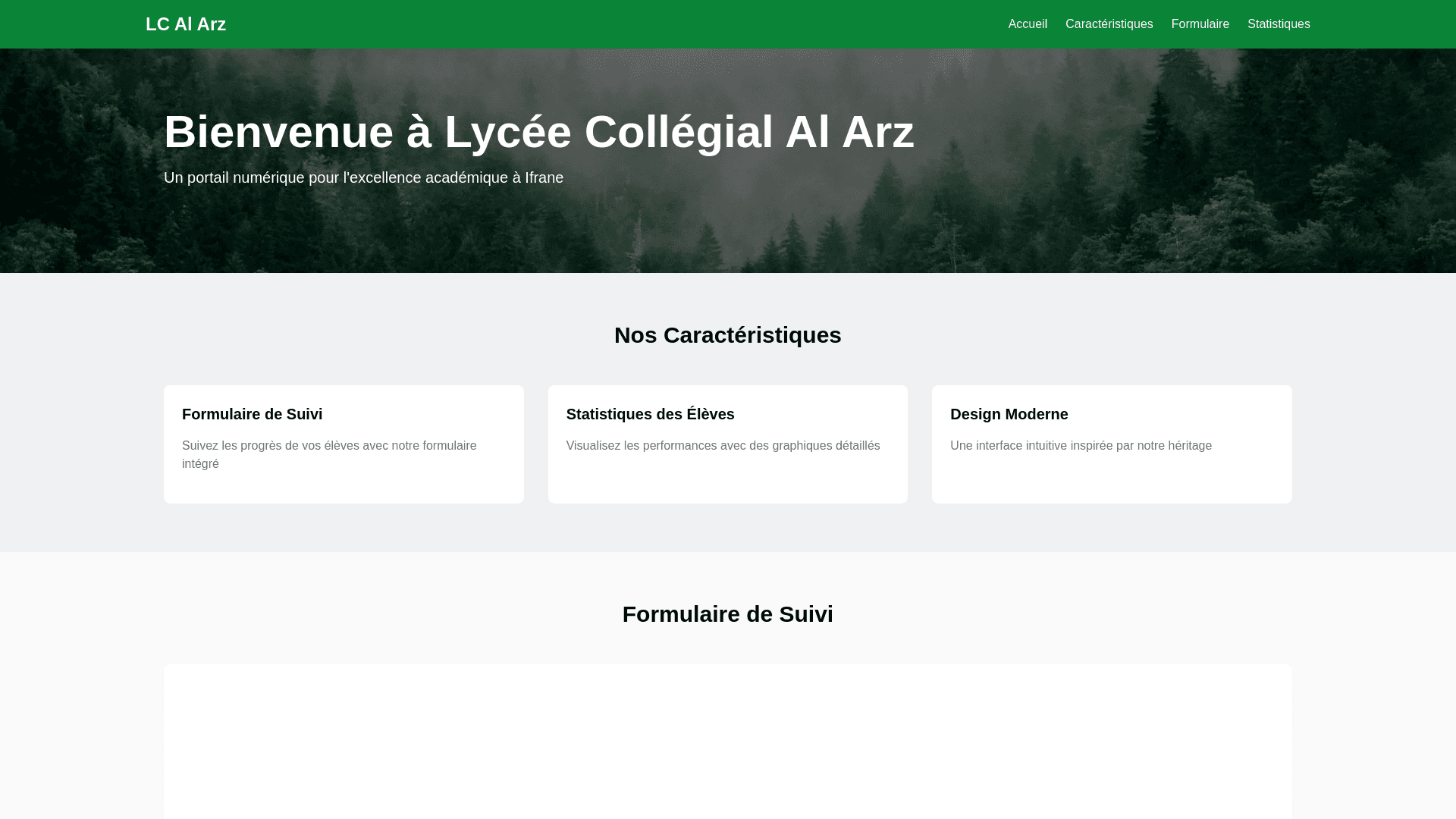
Task: Go to Caractéristiques in navigation
Action: tap(1109, 24)
